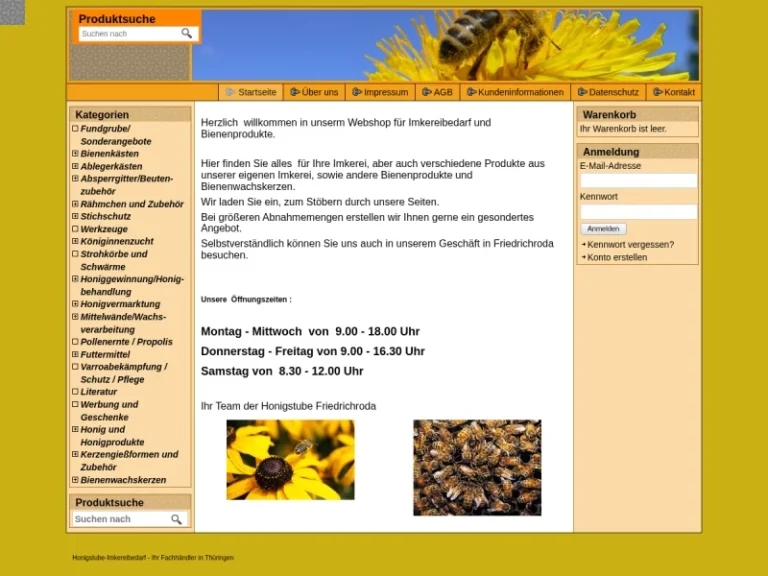Expand Rähmchen und Zubehör category
This screenshot has width=768, height=576.
click(75, 204)
